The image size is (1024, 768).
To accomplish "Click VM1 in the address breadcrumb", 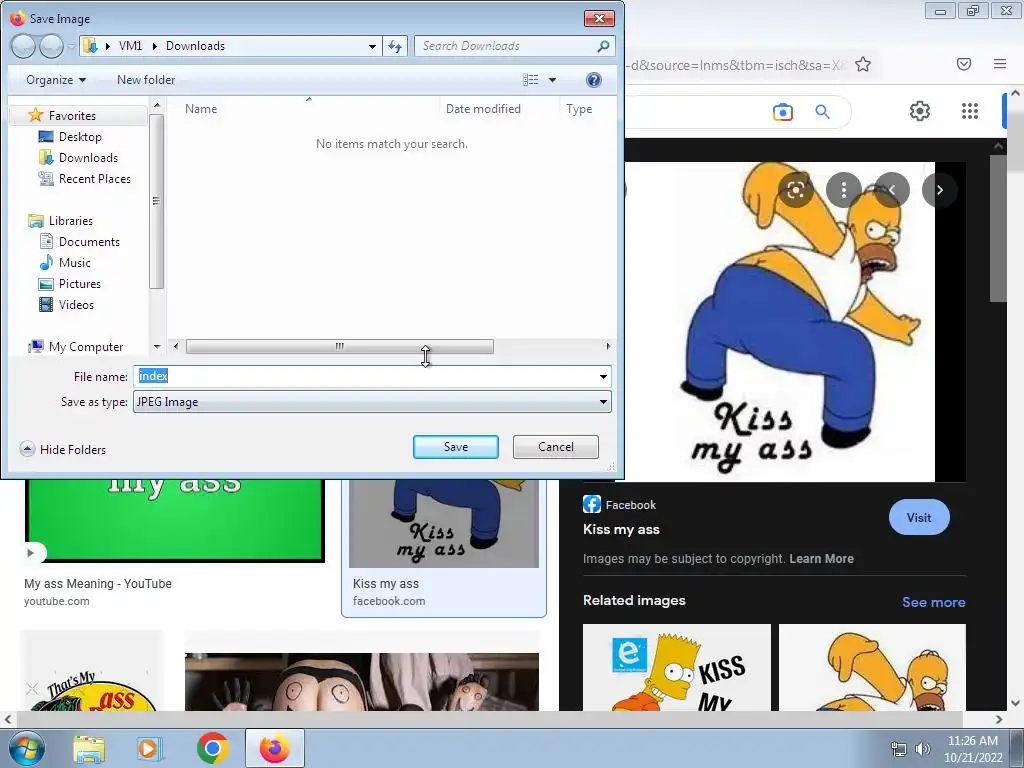I will click(130, 46).
